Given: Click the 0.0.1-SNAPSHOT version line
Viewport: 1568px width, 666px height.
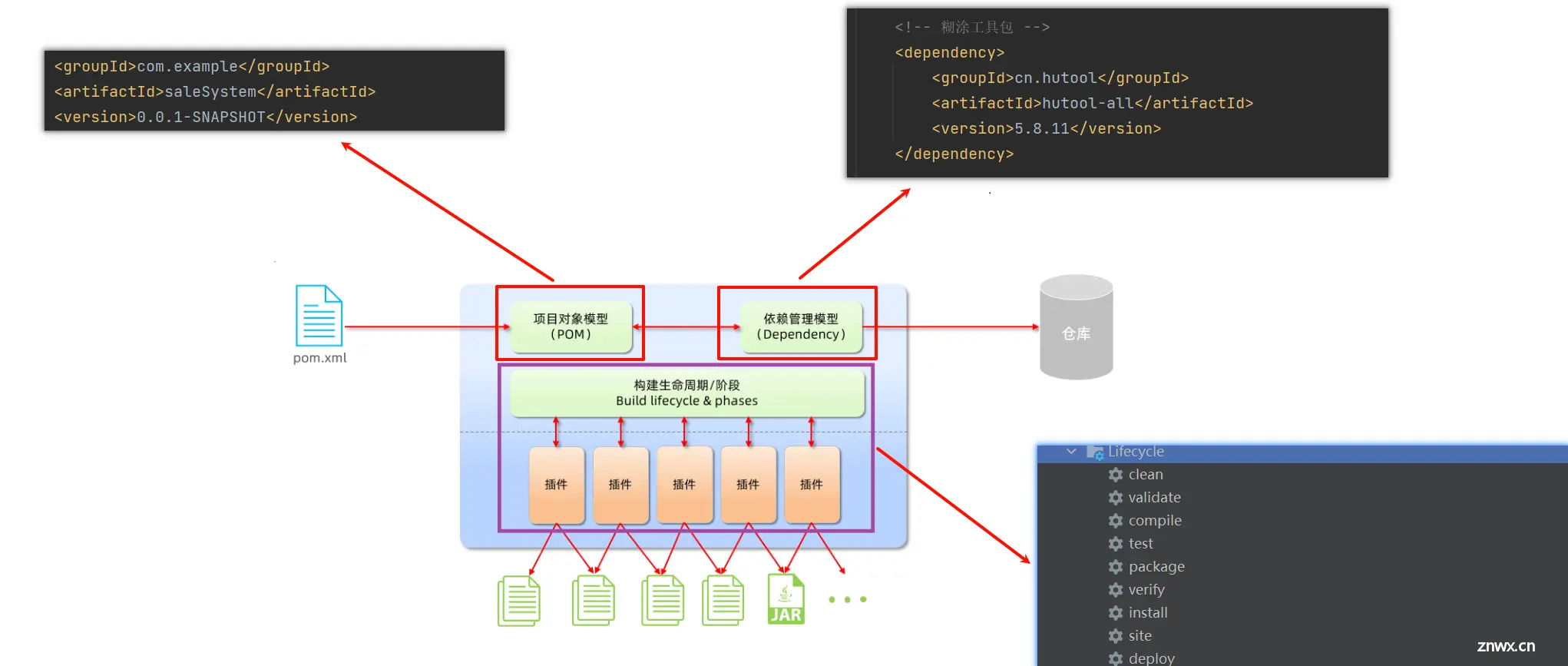Looking at the screenshot, I should [x=206, y=118].
